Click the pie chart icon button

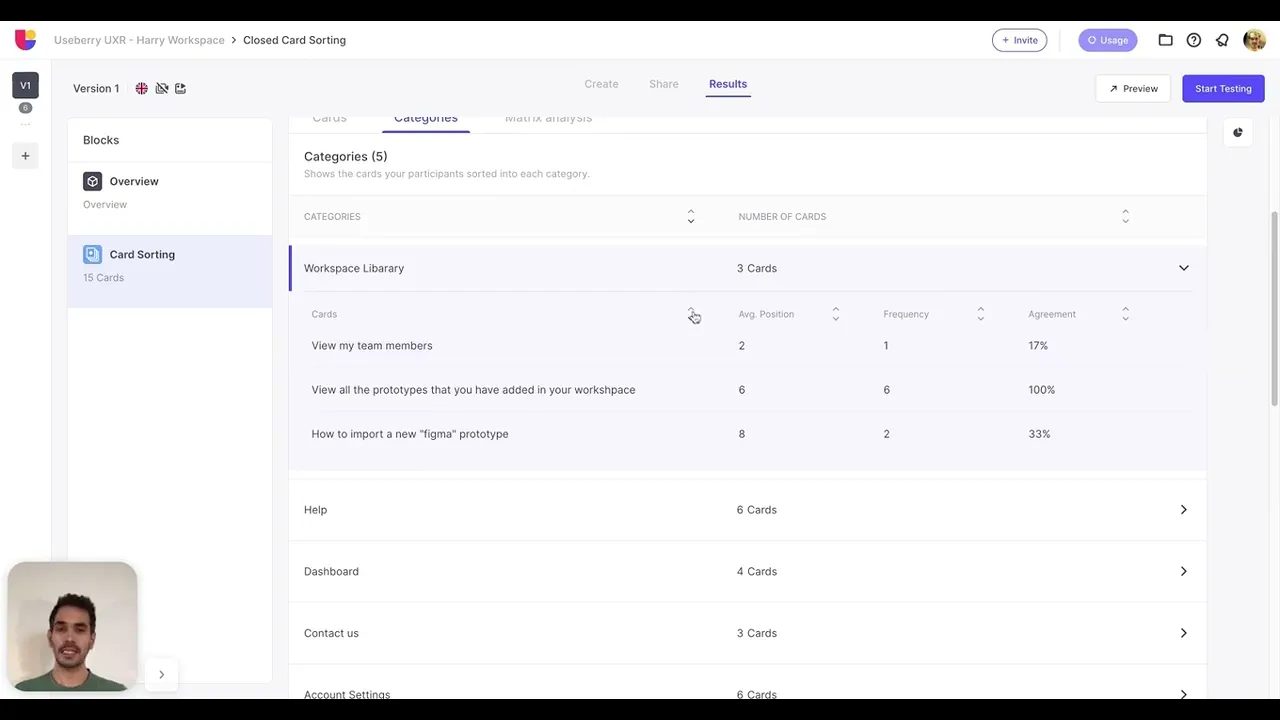[x=1238, y=132]
